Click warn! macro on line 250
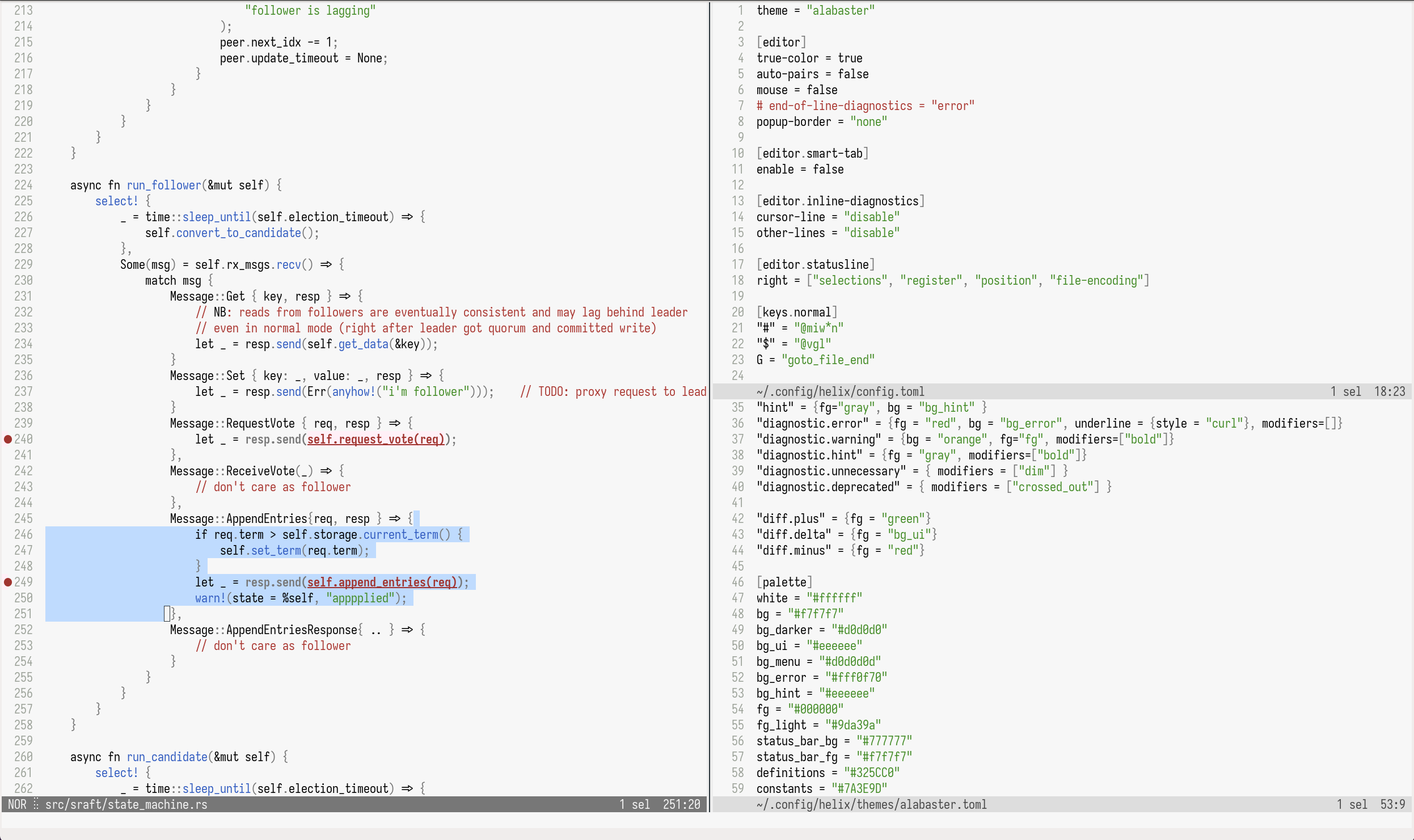Viewport: 1414px width, 840px height. (x=211, y=598)
